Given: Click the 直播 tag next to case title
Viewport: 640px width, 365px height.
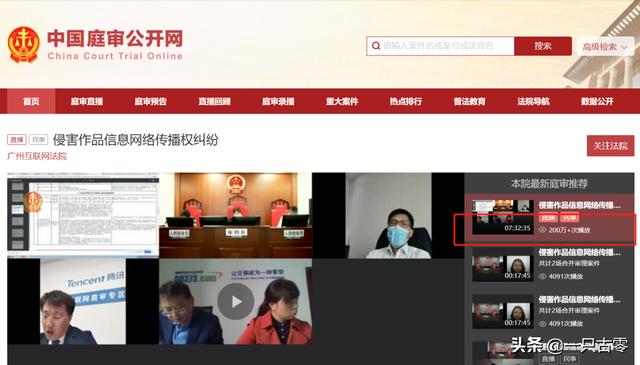Looking at the screenshot, I should pyautogui.click(x=17, y=140).
